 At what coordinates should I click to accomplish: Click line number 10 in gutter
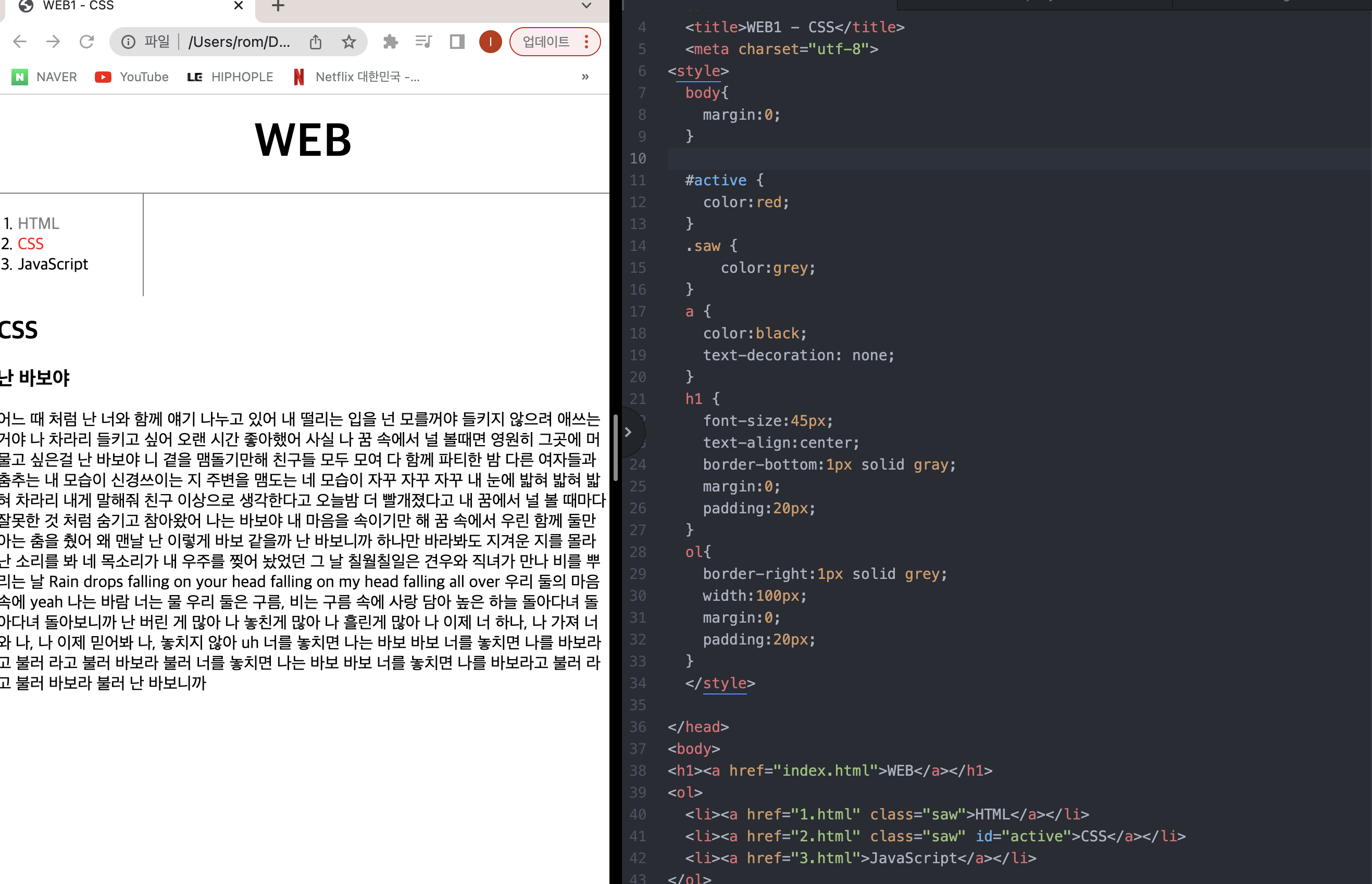tap(638, 158)
